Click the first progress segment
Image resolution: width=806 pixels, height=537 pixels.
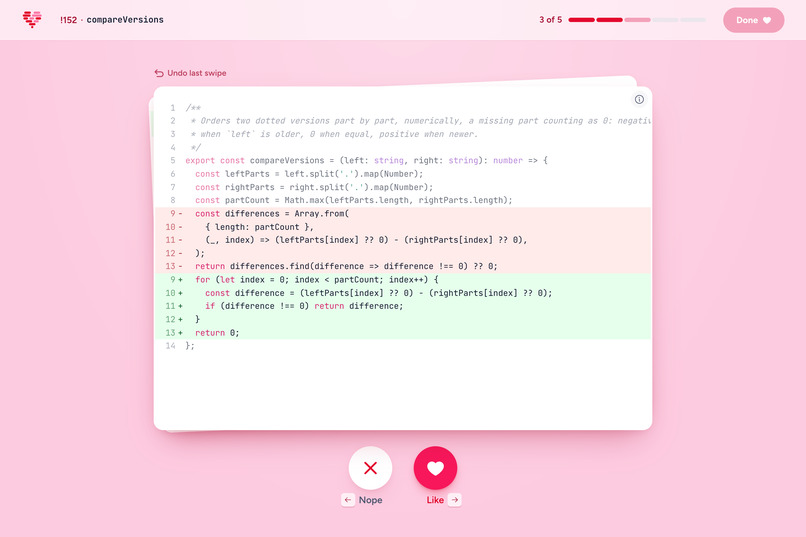(x=581, y=20)
